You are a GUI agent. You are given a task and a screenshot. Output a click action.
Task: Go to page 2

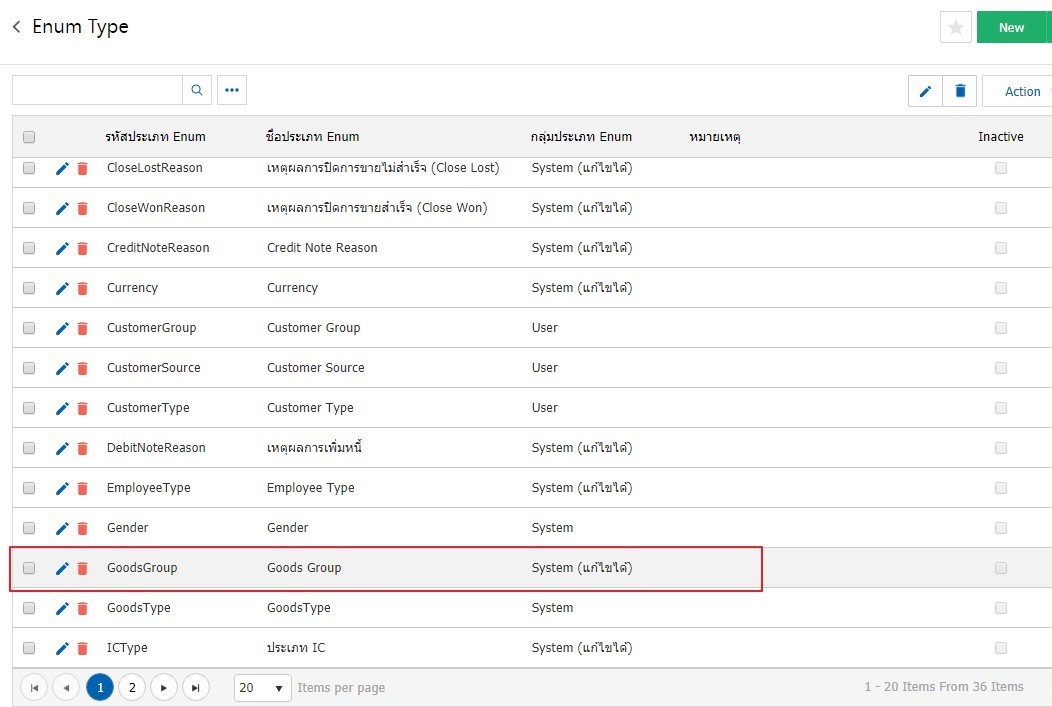pos(132,688)
